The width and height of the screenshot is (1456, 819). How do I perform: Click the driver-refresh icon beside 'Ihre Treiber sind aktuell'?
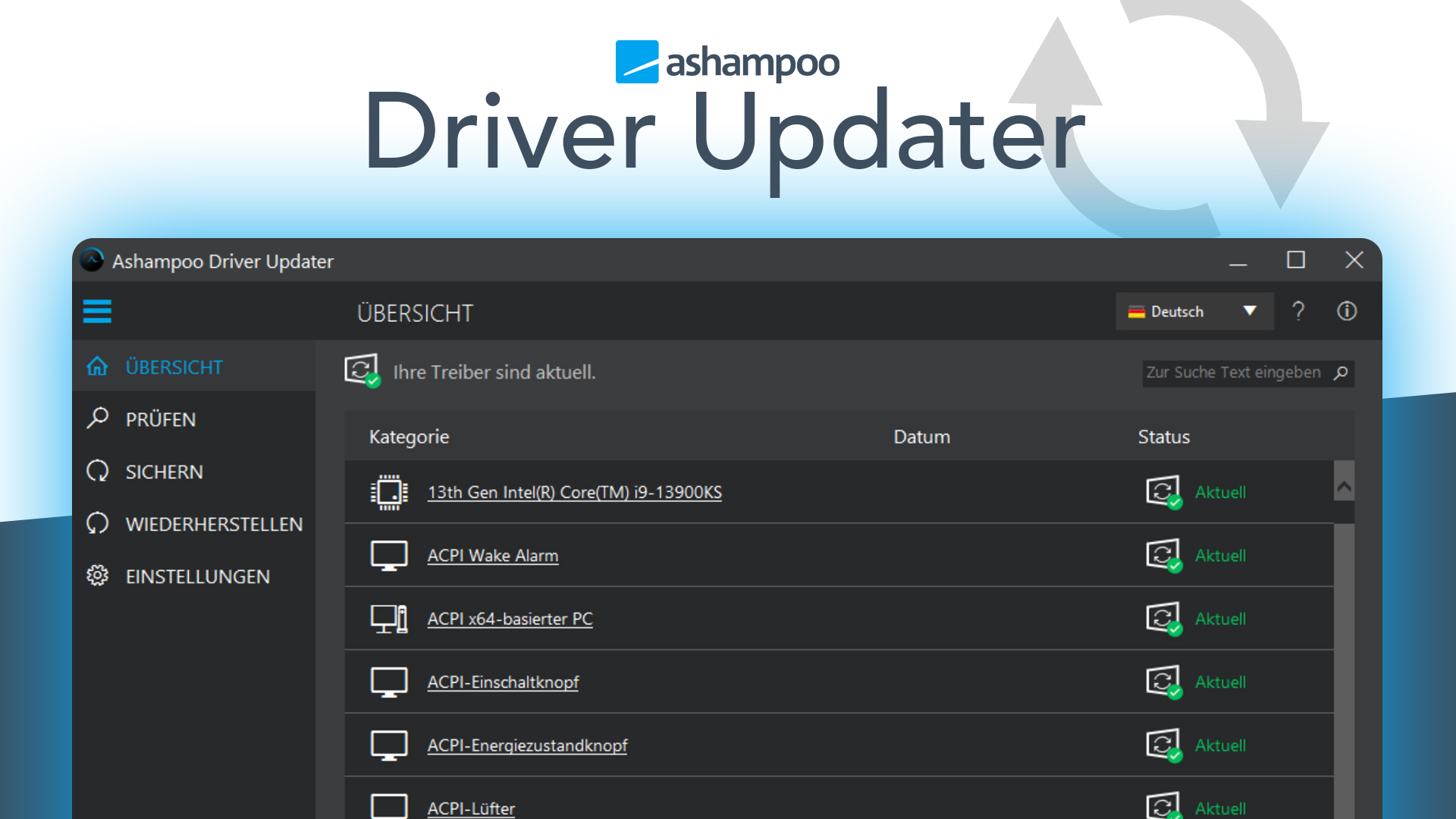coord(362,372)
